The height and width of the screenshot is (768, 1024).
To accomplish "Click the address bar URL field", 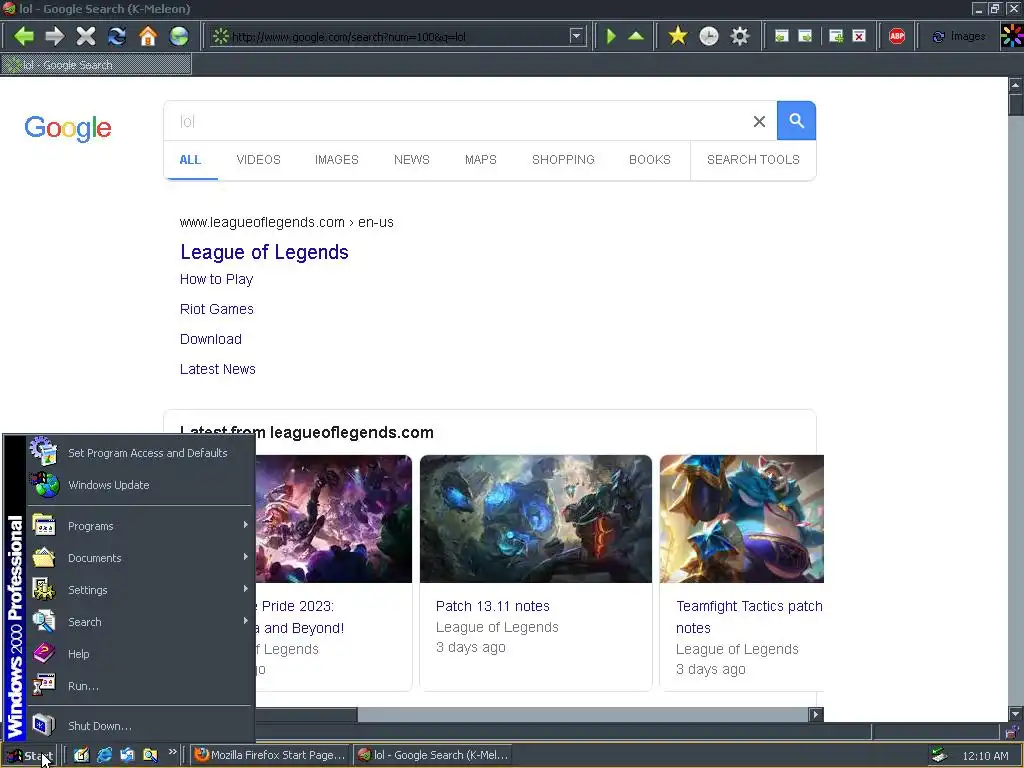I will click(398, 37).
